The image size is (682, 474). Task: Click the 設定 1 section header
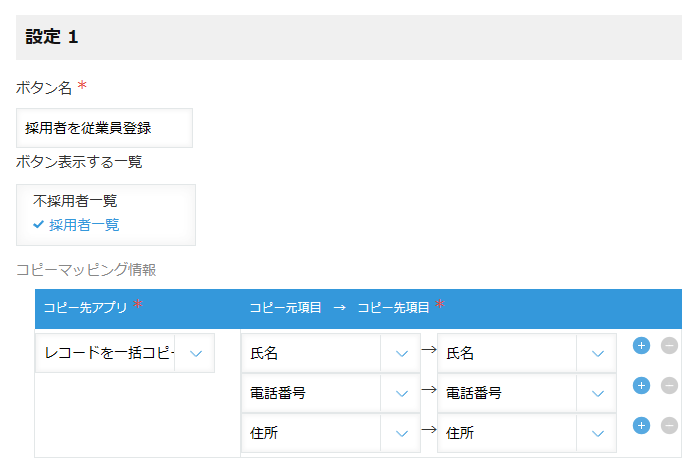pyautogui.click(x=349, y=37)
